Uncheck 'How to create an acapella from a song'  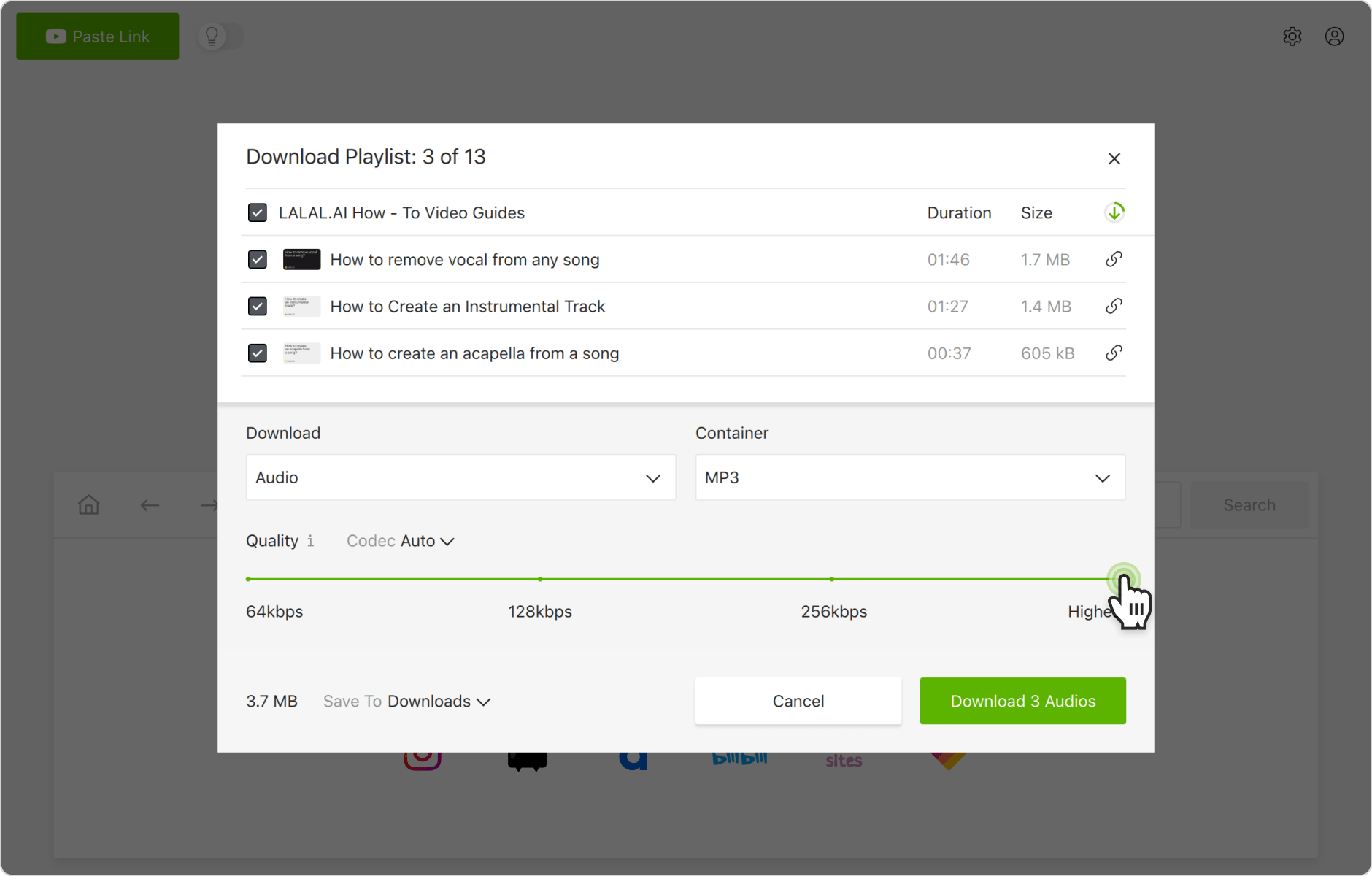pos(257,353)
